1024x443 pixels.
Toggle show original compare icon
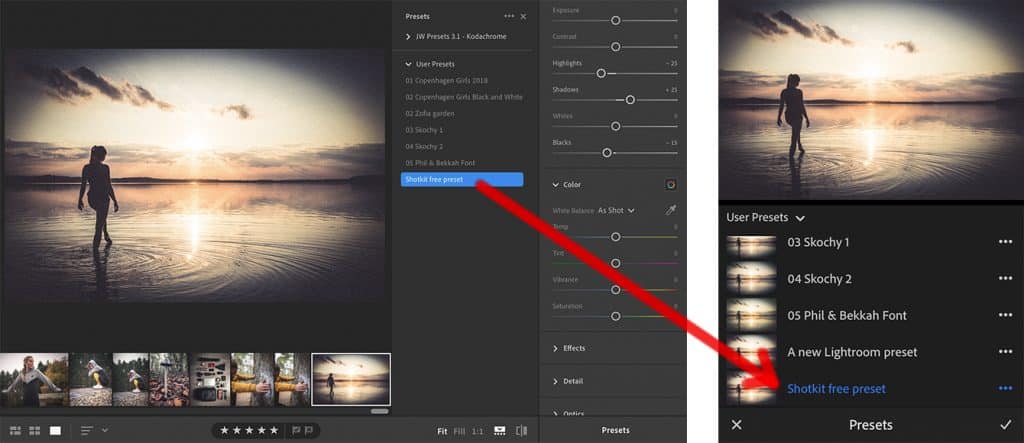(x=521, y=431)
